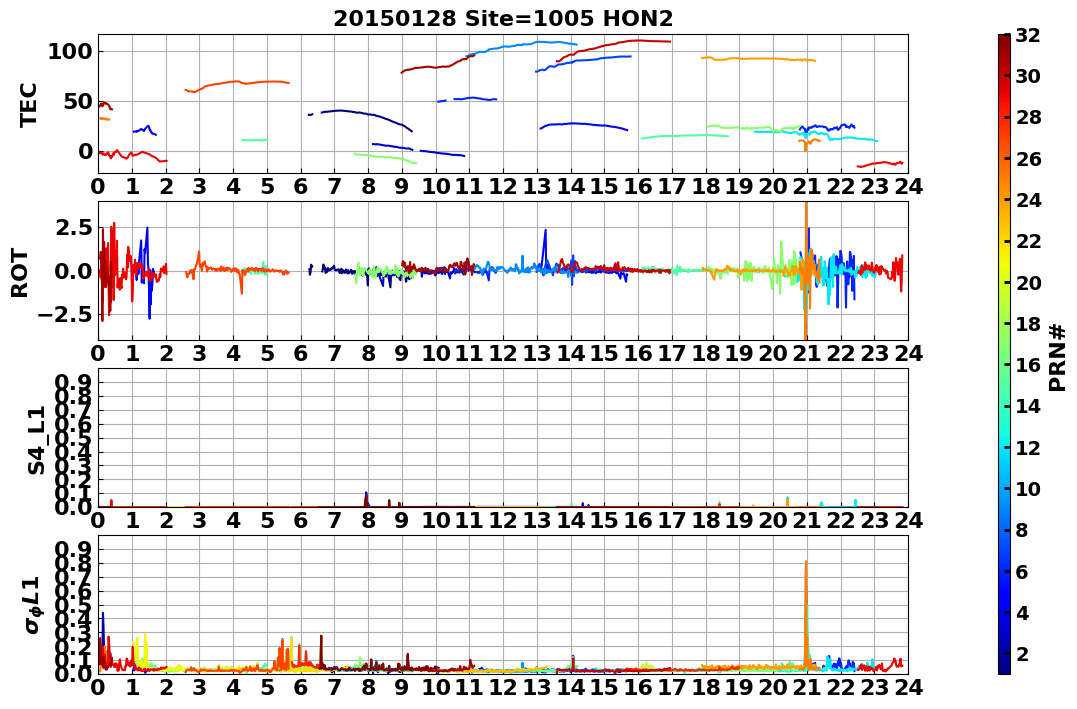This screenshot has height=709, width=1077.
Task: Click the ROT y-axis label
Action: click(20, 273)
